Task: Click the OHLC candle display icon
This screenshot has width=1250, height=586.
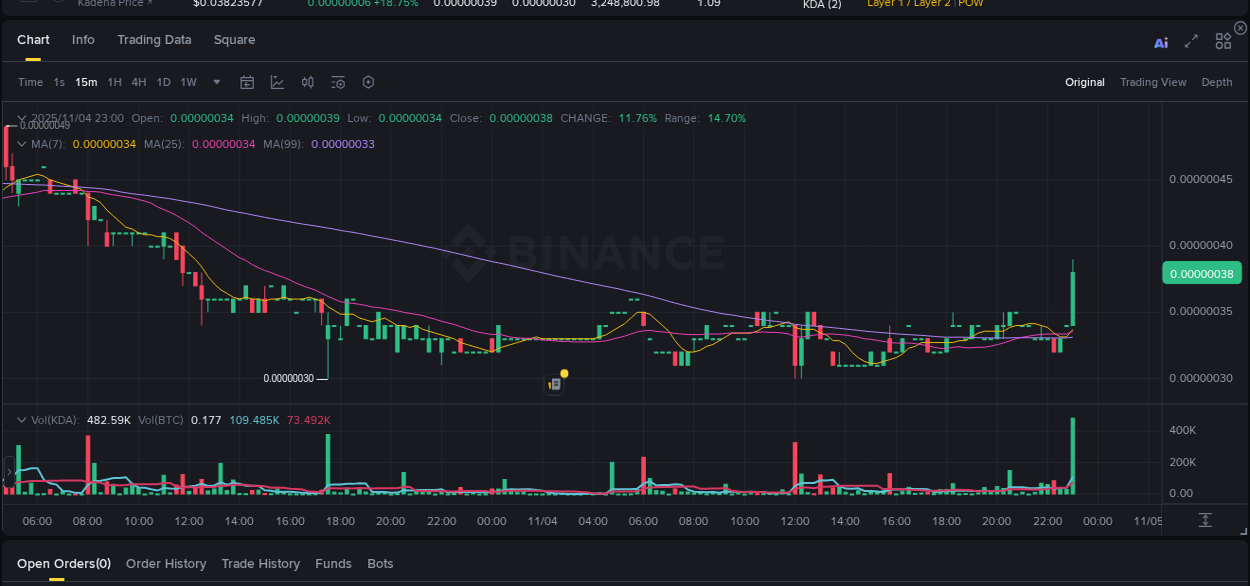Action: pyautogui.click(x=307, y=82)
